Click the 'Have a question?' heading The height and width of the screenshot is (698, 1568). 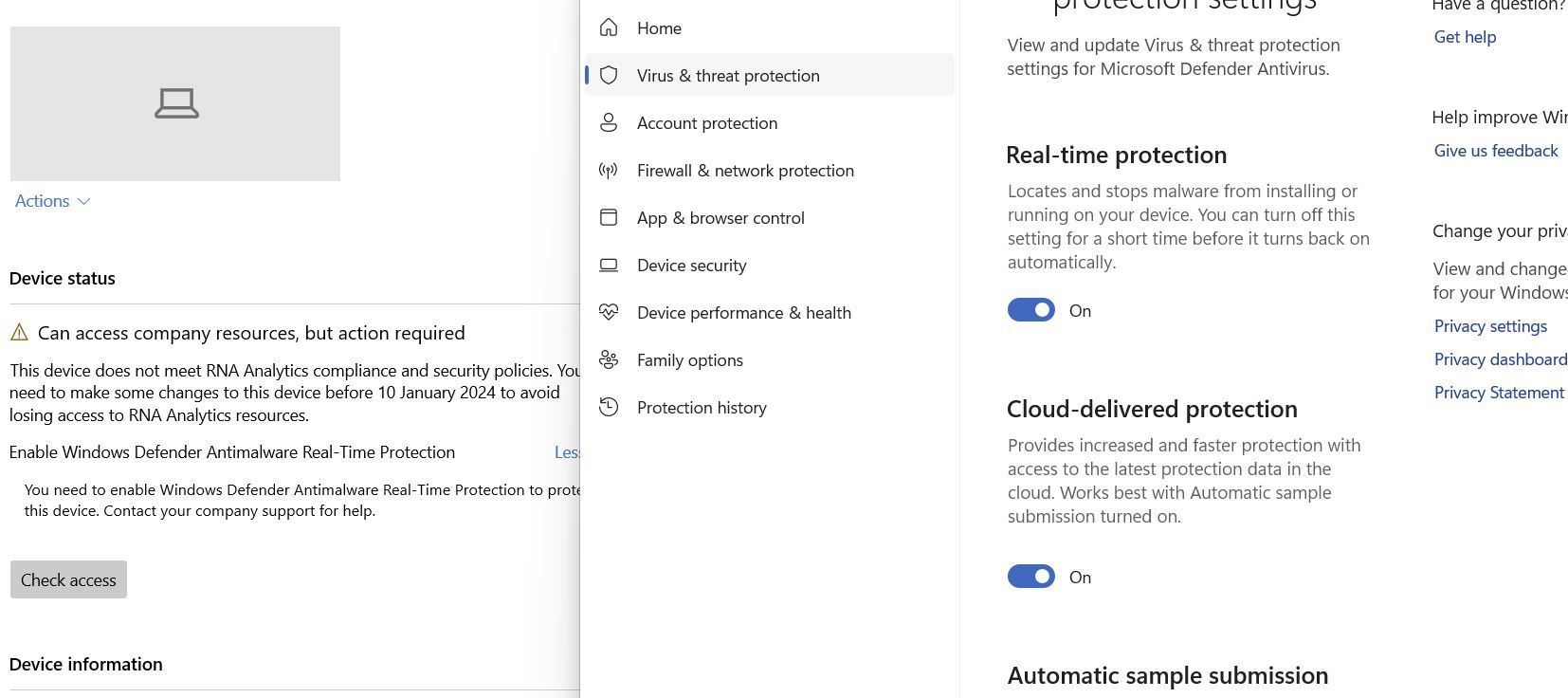click(1499, 6)
